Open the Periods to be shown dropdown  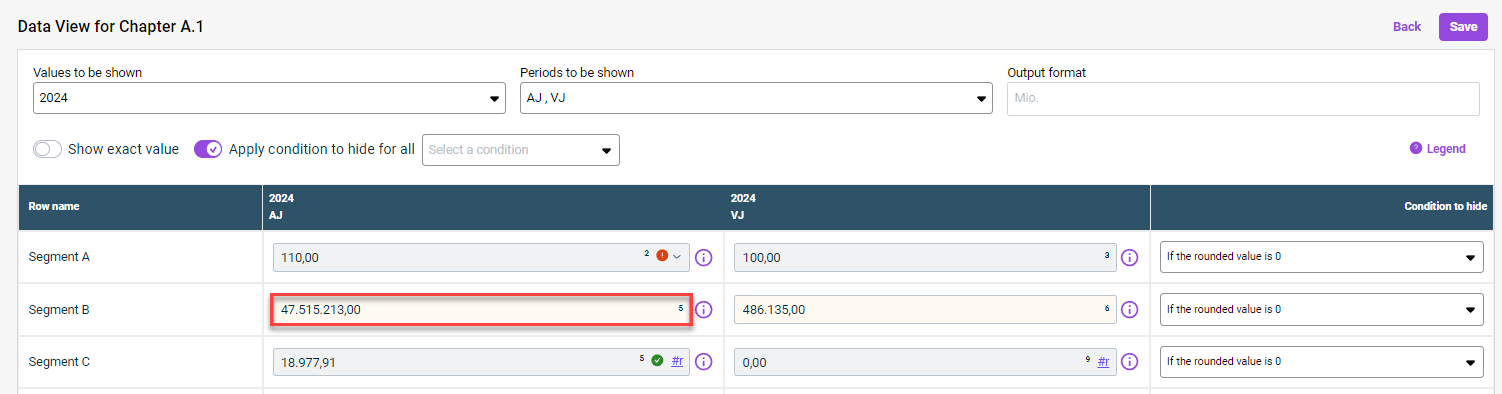756,98
